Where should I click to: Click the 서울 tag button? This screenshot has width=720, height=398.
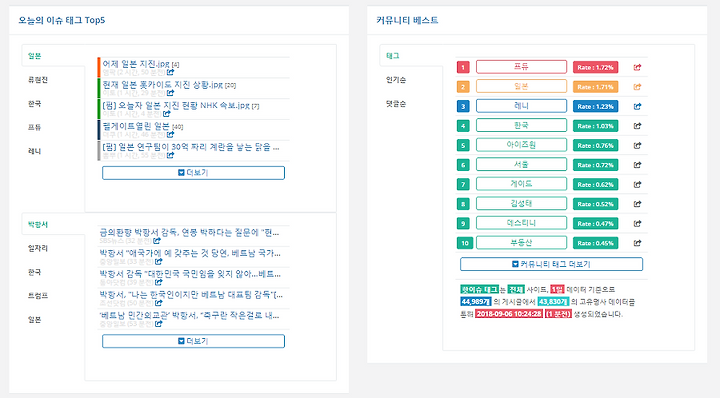521,164
